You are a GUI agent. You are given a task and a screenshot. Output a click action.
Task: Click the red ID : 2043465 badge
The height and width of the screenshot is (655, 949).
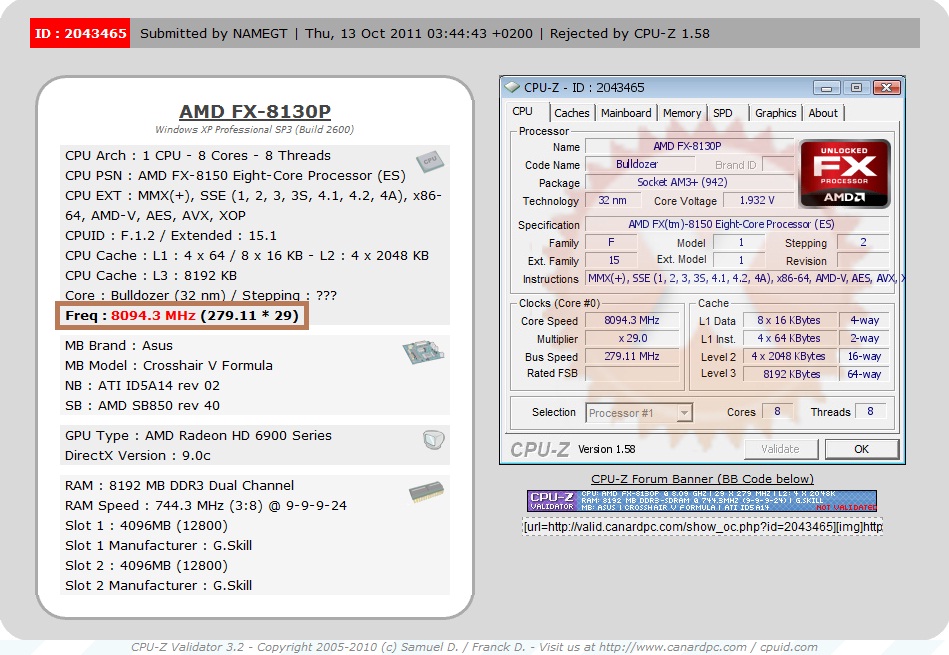(80, 33)
